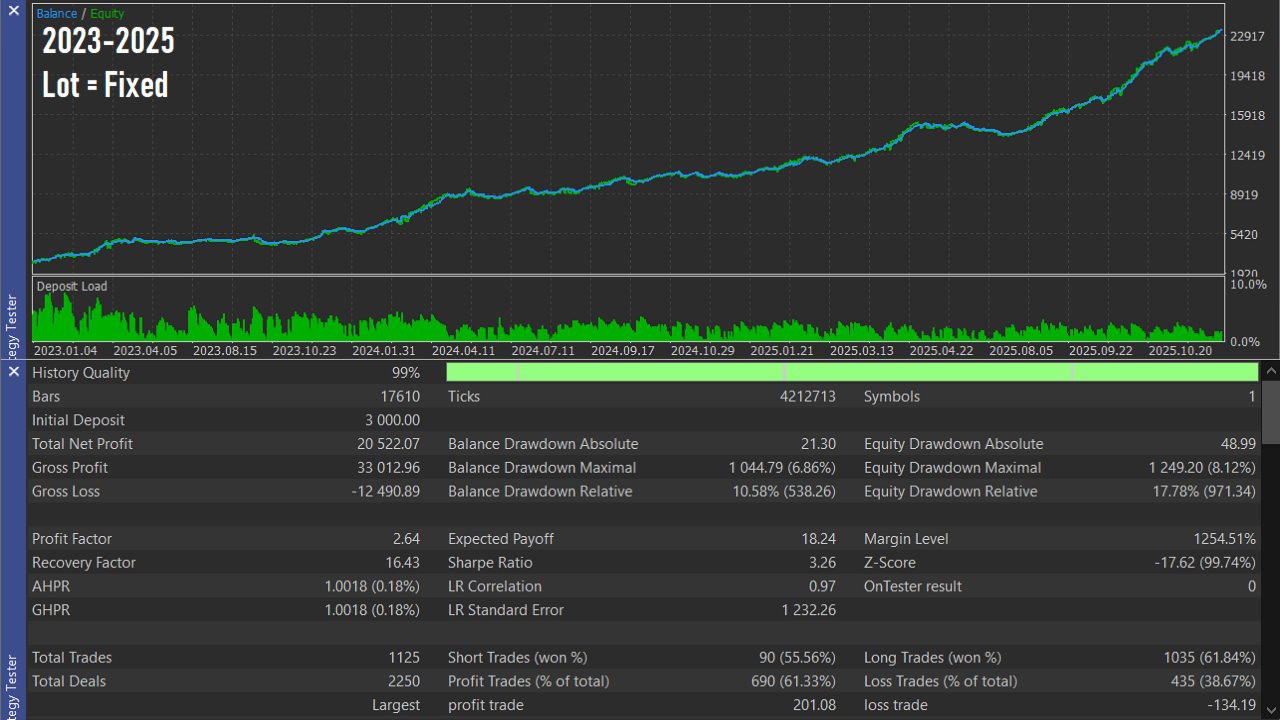Click the up arrow of the report scrollbar
Image resolution: width=1280 pixels, height=720 pixels.
click(x=1270, y=371)
